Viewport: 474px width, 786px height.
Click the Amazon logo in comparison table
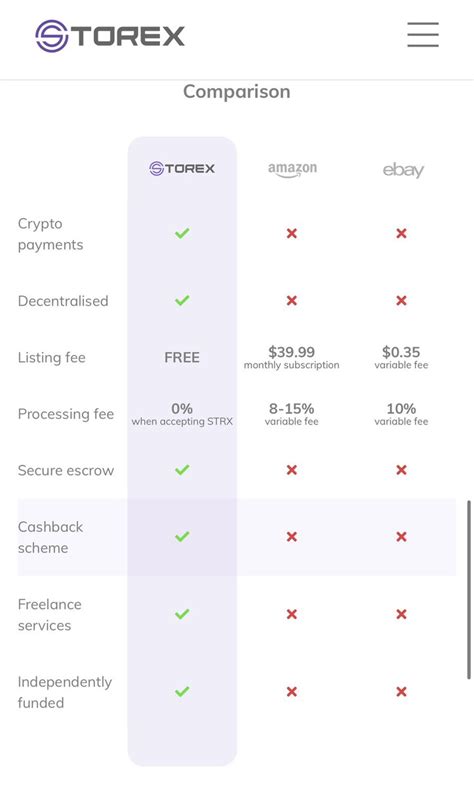point(292,169)
